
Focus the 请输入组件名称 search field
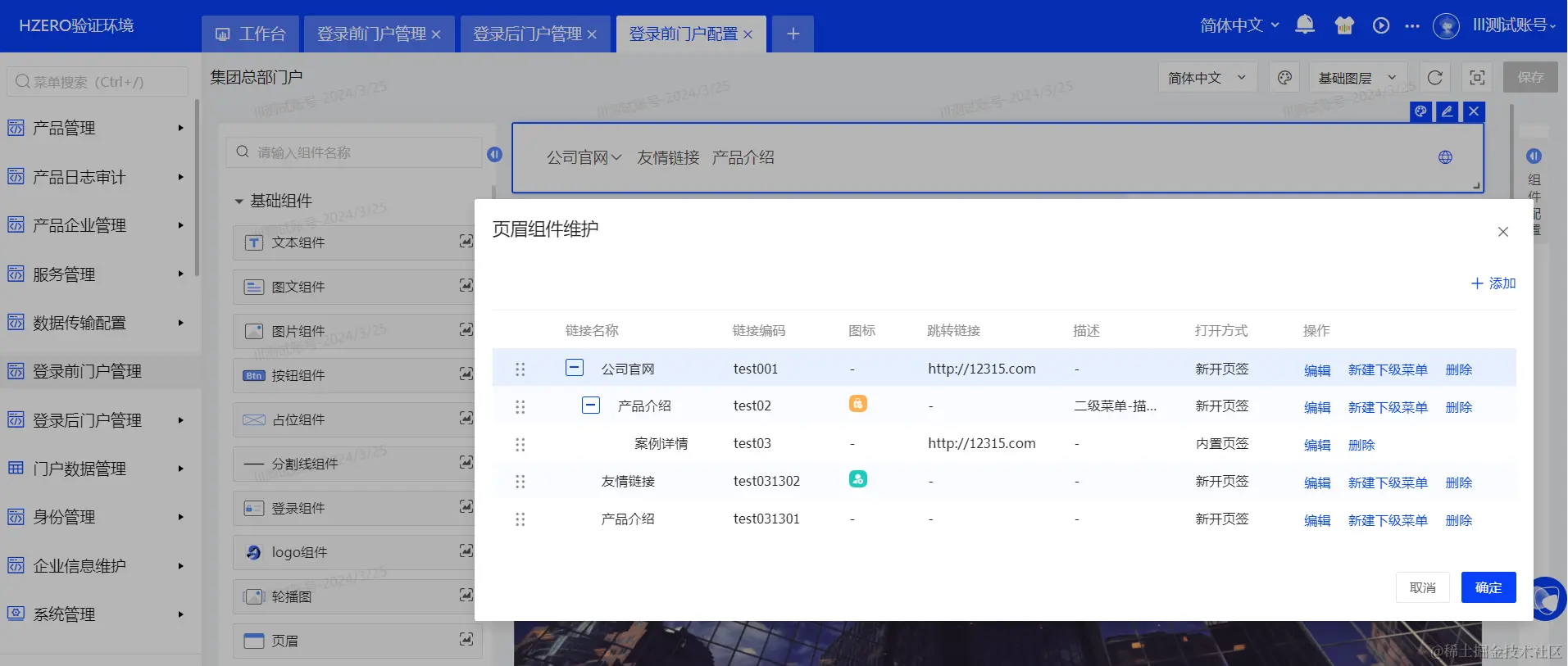click(x=355, y=152)
